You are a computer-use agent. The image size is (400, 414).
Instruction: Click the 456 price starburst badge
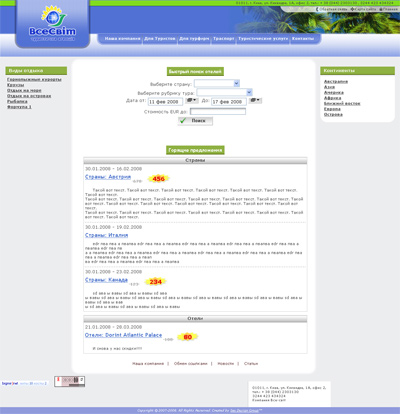point(158,179)
